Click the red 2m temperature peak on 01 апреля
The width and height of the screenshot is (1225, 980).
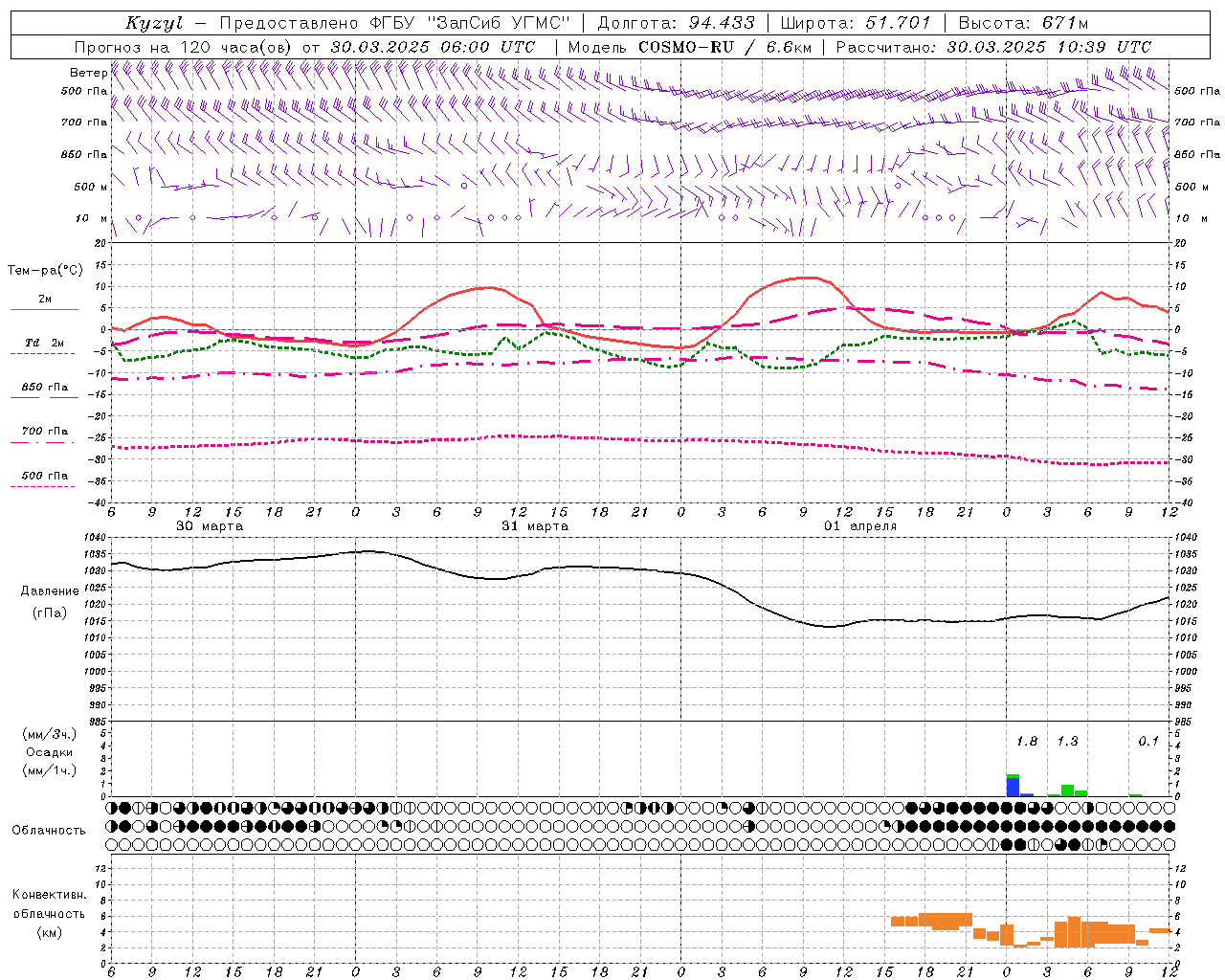pyautogui.click(x=809, y=278)
